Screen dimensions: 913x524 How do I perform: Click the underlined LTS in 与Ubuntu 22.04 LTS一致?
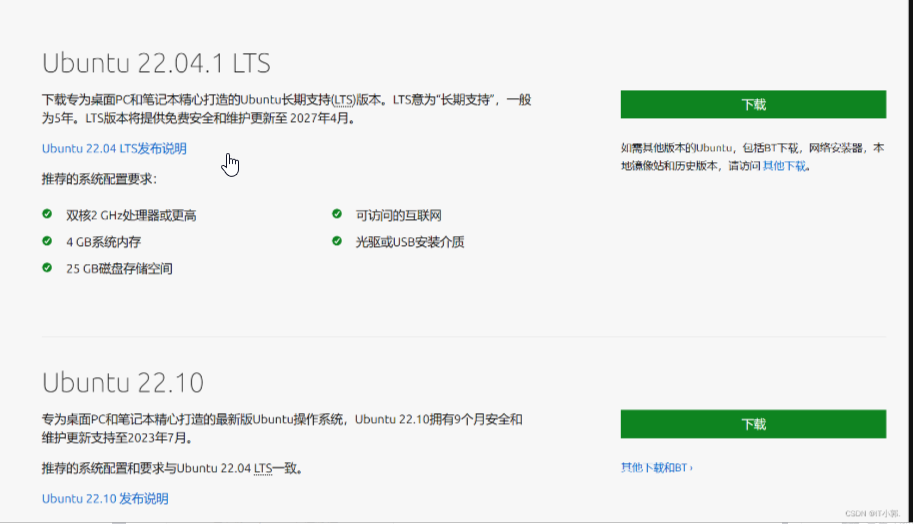point(263,468)
